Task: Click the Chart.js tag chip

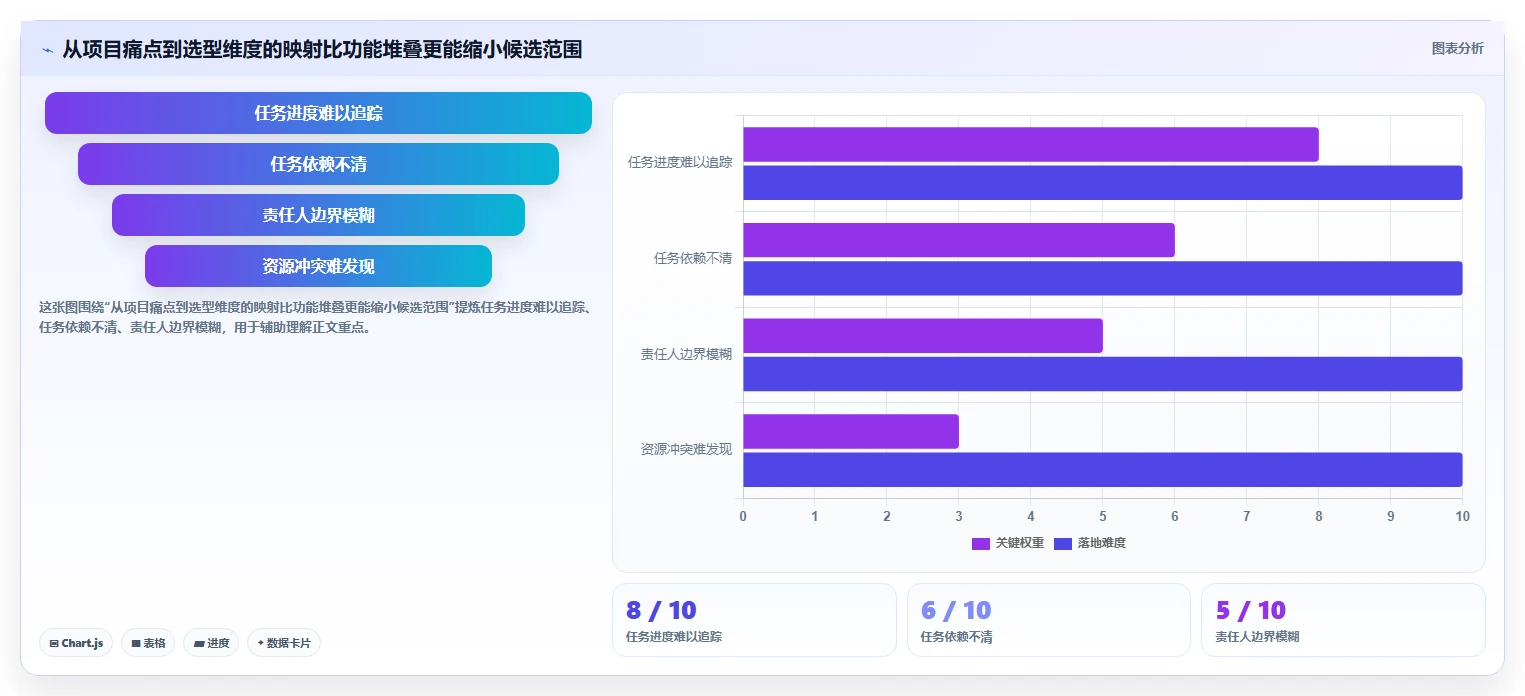Action: [x=76, y=643]
